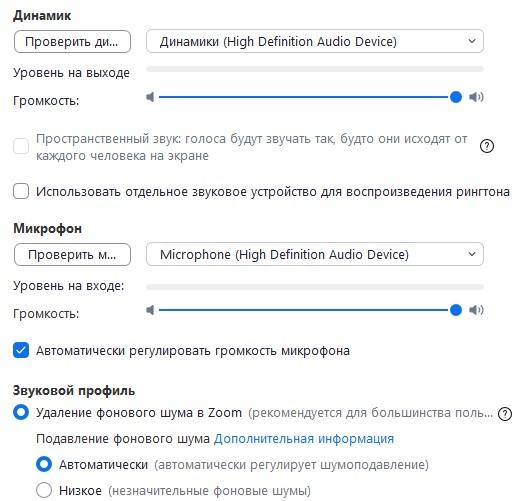The image size is (520, 501).
Task: Click the Проверить ди... speaker test button
Action: coord(72,42)
